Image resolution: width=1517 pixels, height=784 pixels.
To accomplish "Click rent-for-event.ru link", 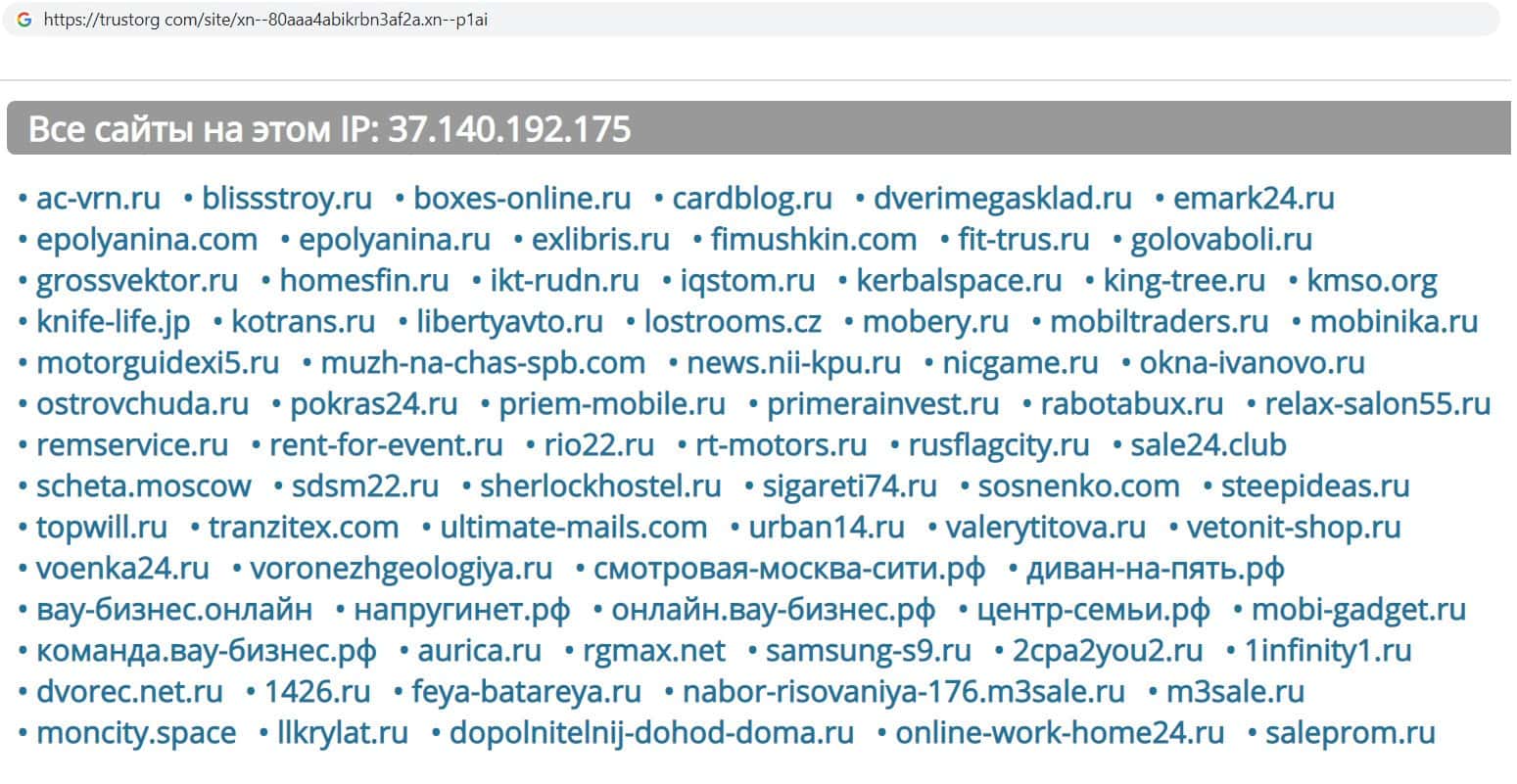I will 386,445.
